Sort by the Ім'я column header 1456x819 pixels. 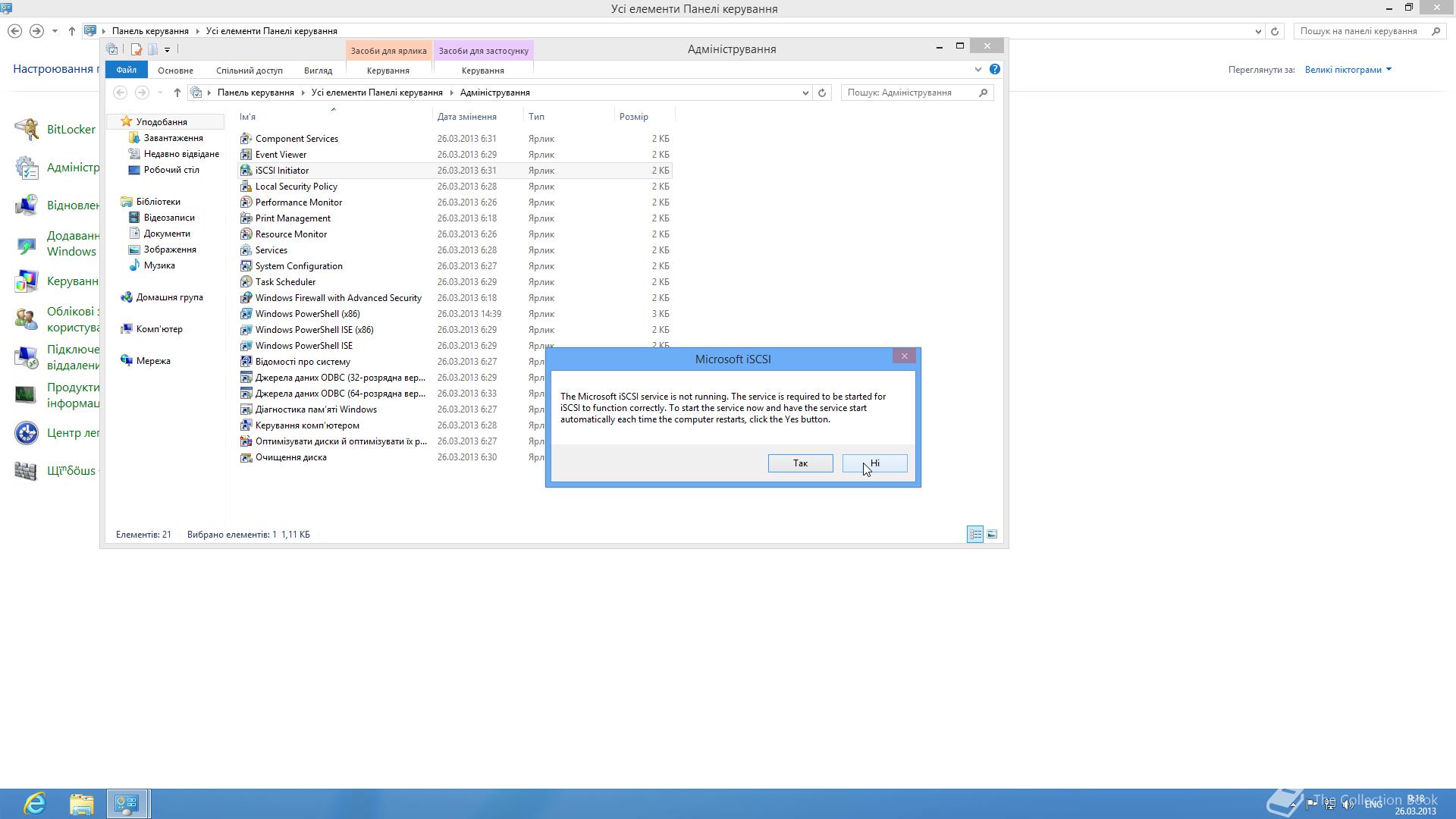(334, 117)
